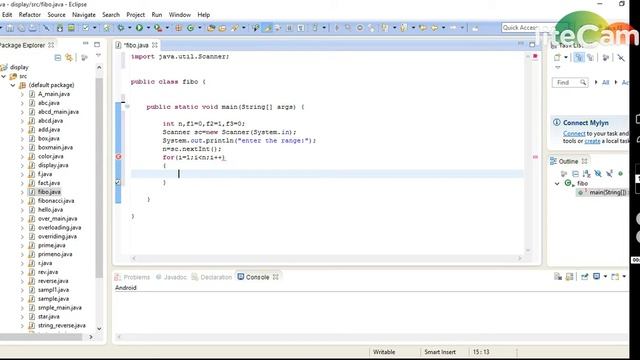Viewport: 640px width, 360px height.
Task: Open the Navigate menu
Action: (x=84, y=15)
